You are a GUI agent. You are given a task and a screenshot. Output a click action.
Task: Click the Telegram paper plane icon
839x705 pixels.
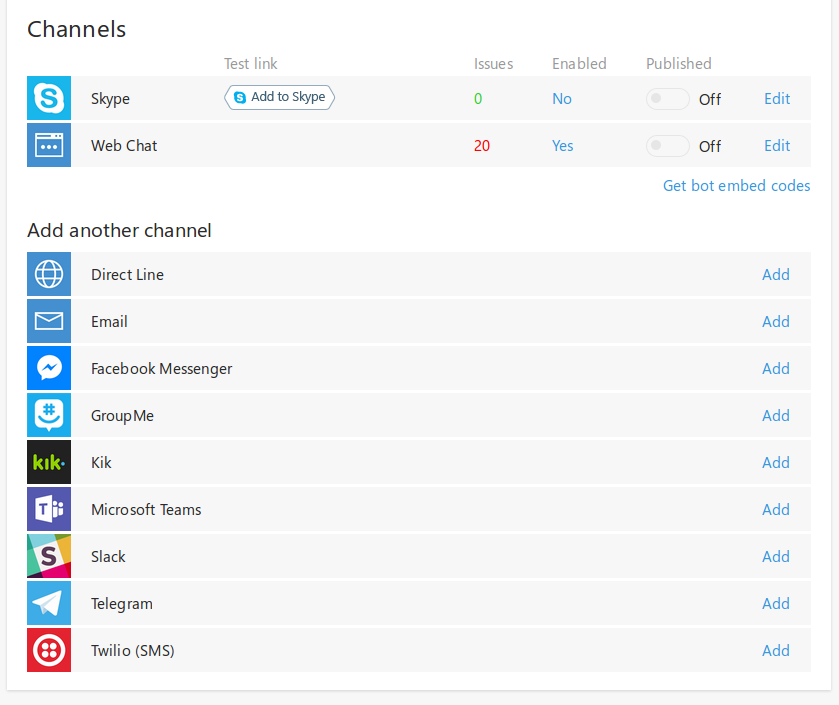(48, 603)
